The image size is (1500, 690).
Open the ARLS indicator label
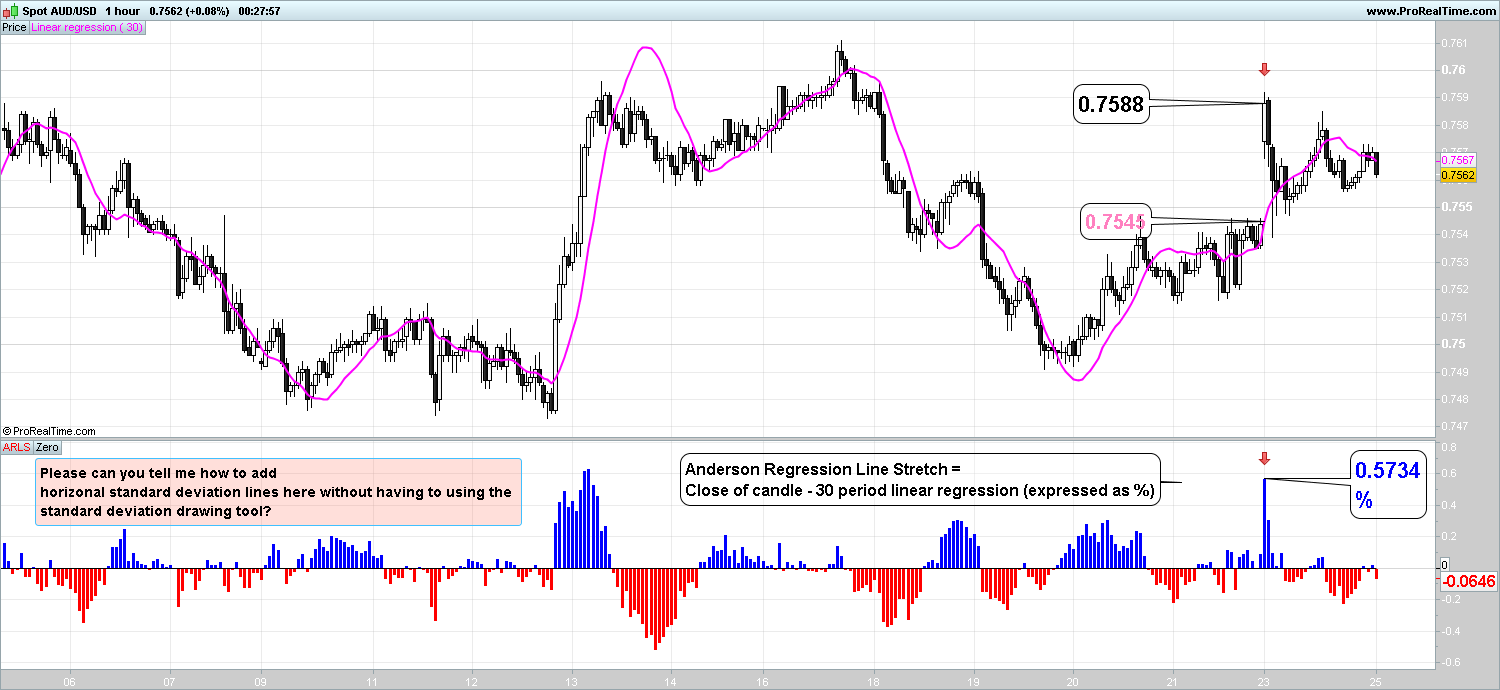pyautogui.click(x=17, y=447)
